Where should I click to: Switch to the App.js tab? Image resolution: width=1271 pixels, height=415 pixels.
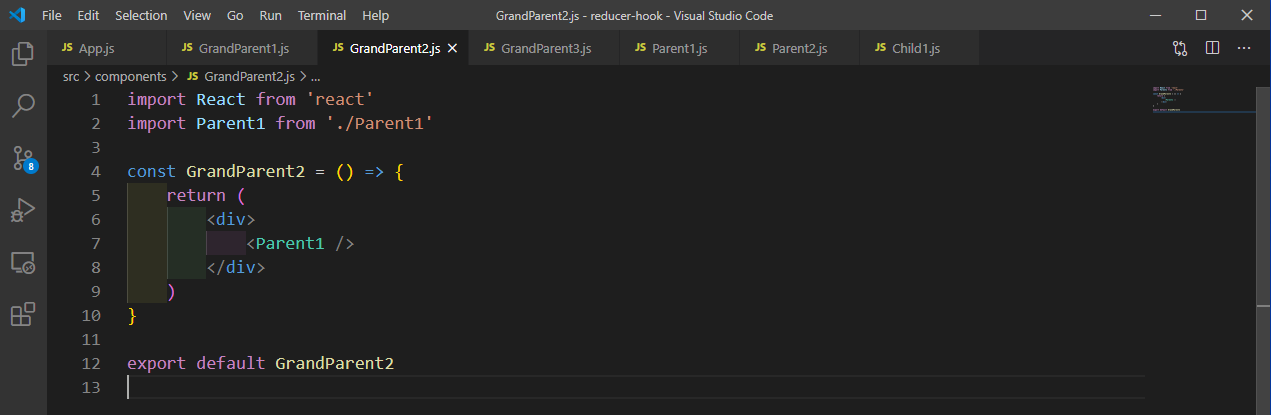(x=104, y=48)
